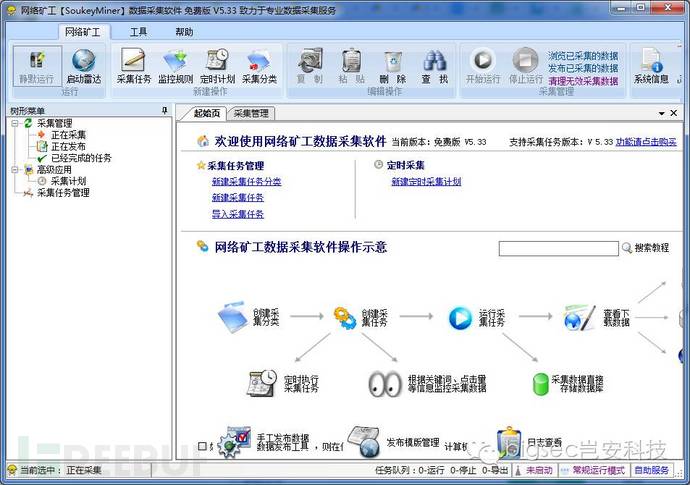Viewport: 690px width, 485px height.
Task: Click 新建采集任务分类 link
Action: click(x=246, y=181)
